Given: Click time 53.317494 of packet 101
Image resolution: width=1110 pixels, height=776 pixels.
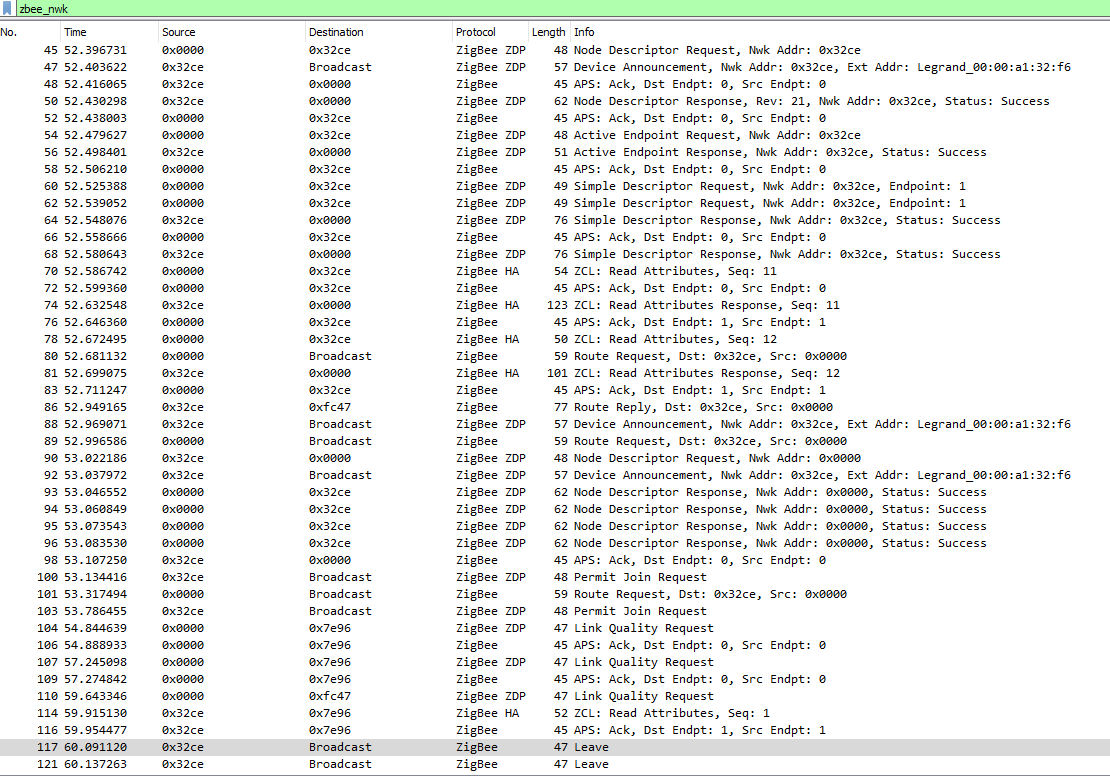Looking at the screenshot, I should 96,594.
